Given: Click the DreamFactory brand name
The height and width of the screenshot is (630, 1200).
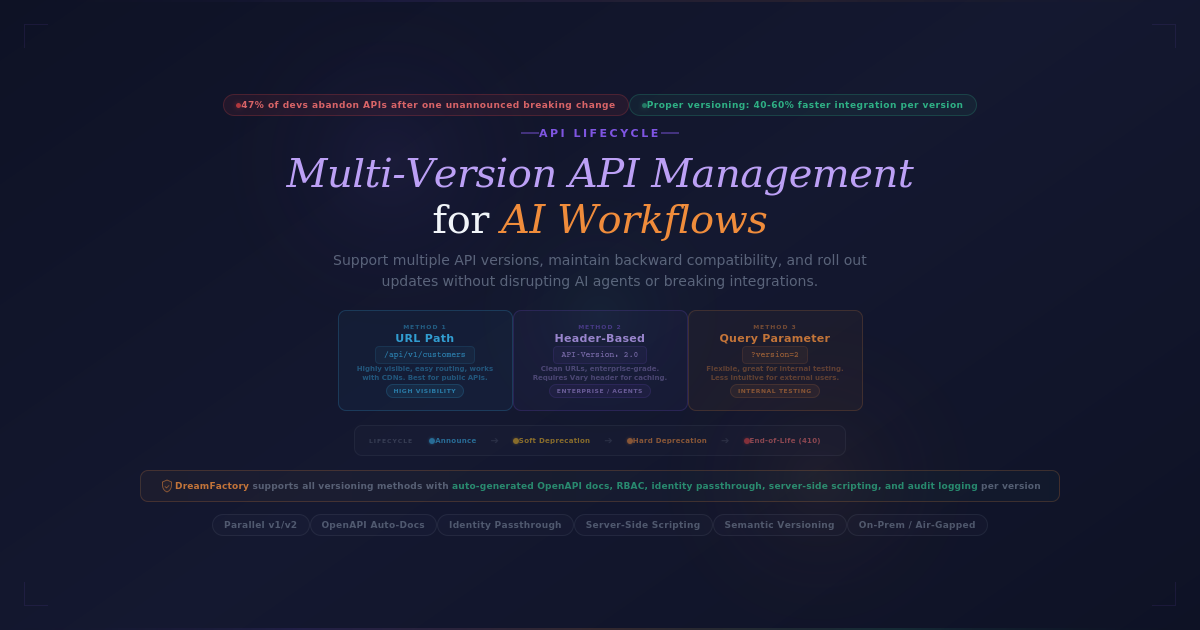Looking at the screenshot, I should coord(212,486).
